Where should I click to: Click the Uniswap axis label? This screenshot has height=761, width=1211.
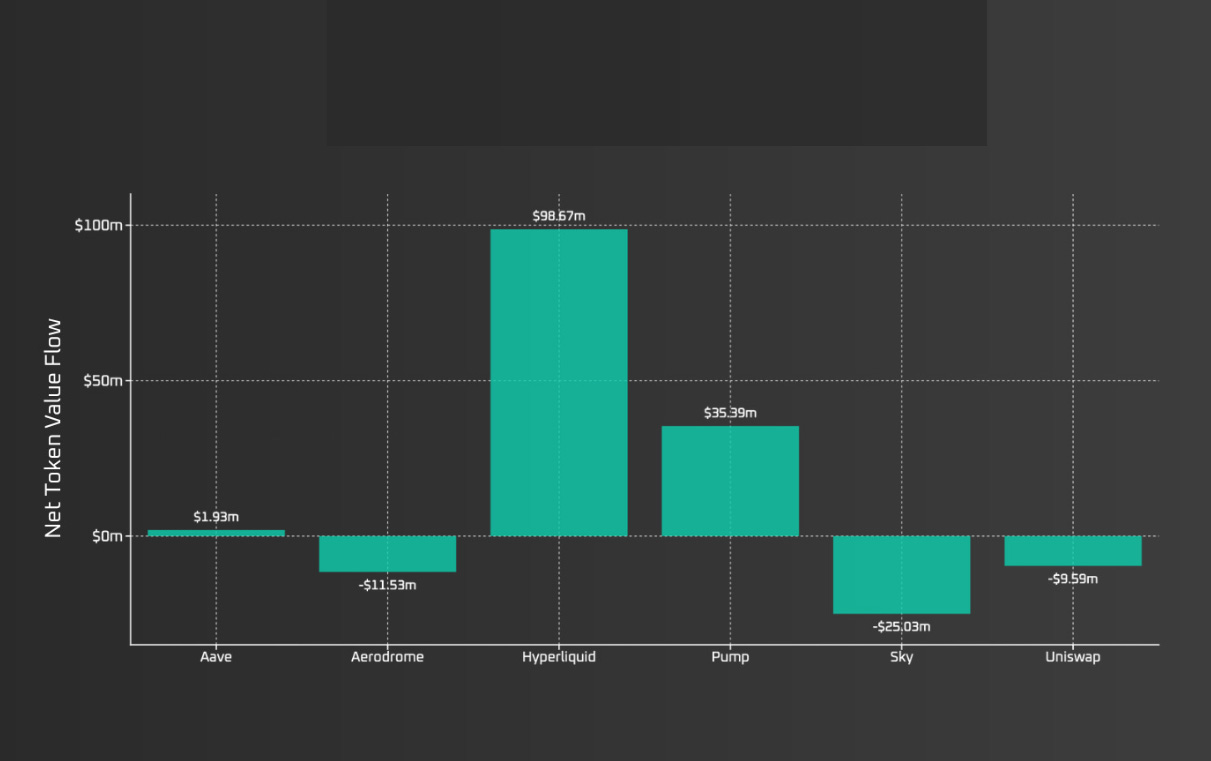point(1073,657)
